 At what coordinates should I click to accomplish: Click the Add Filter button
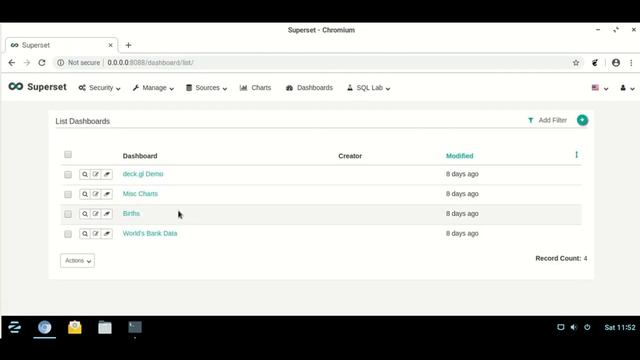click(x=547, y=120)
